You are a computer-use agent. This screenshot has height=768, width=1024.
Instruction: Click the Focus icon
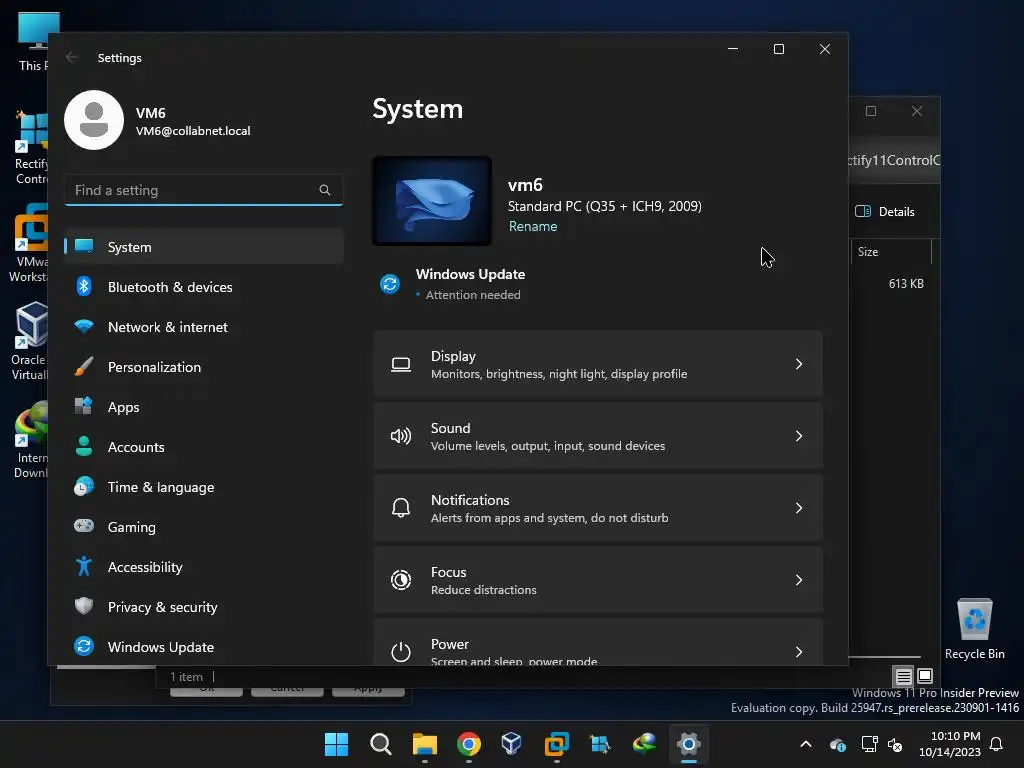[401, 580]
